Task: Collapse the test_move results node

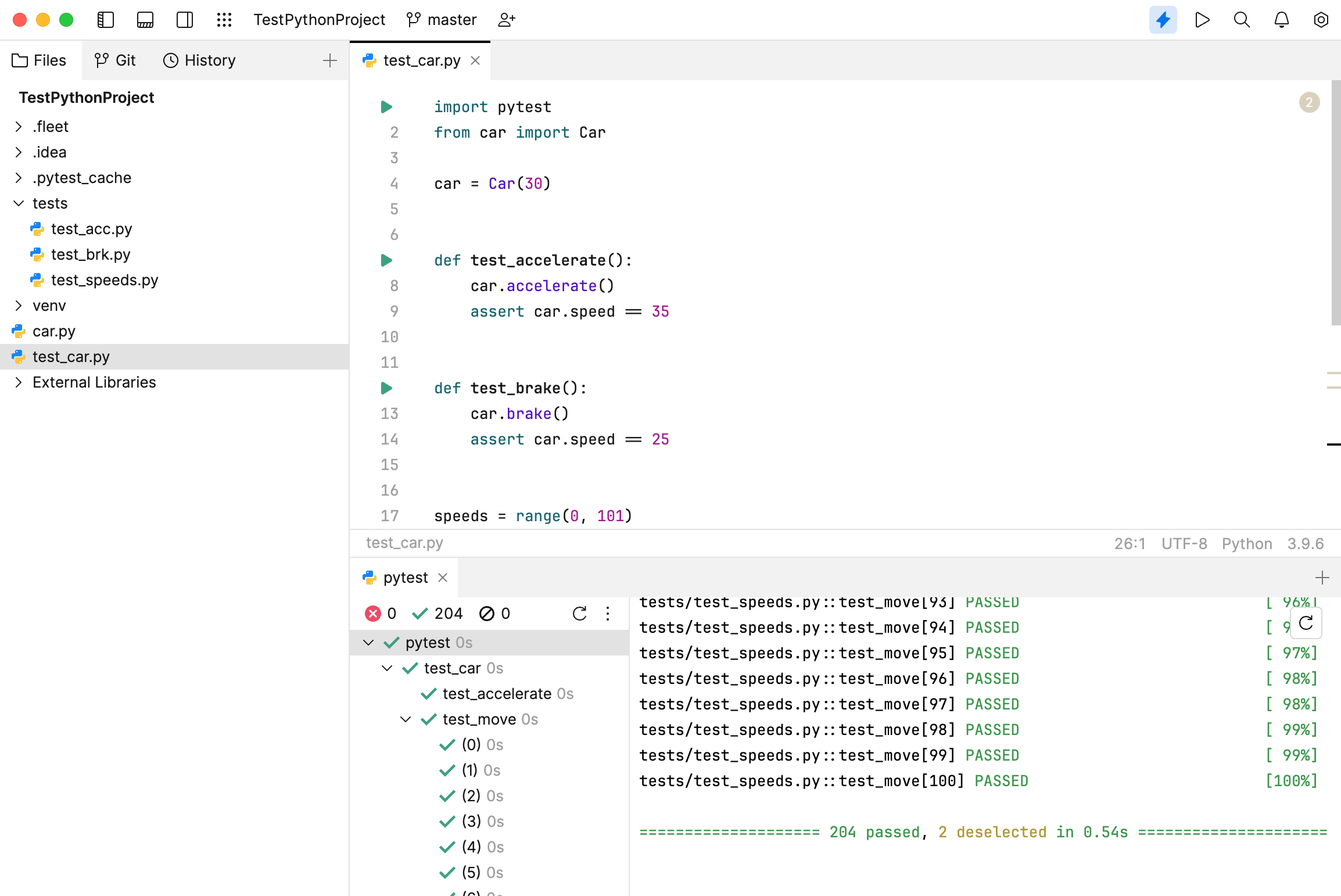Action: coord(406,719)
